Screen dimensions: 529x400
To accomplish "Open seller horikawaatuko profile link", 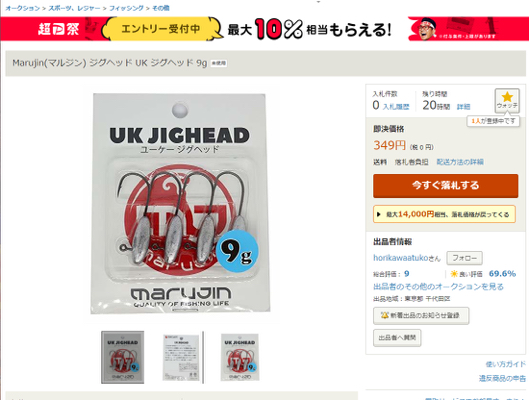I will click(x=407, y=258).
